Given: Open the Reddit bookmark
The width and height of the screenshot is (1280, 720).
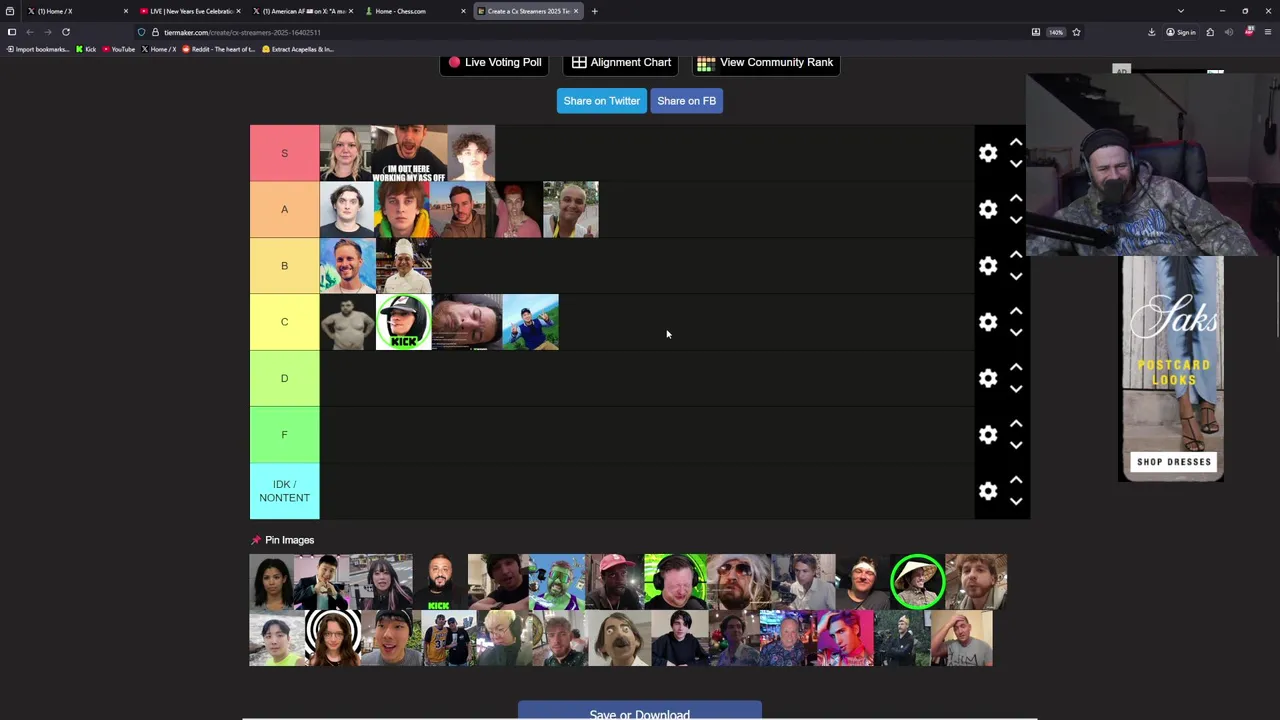Looking at the screenshot, I should point(219,49).
